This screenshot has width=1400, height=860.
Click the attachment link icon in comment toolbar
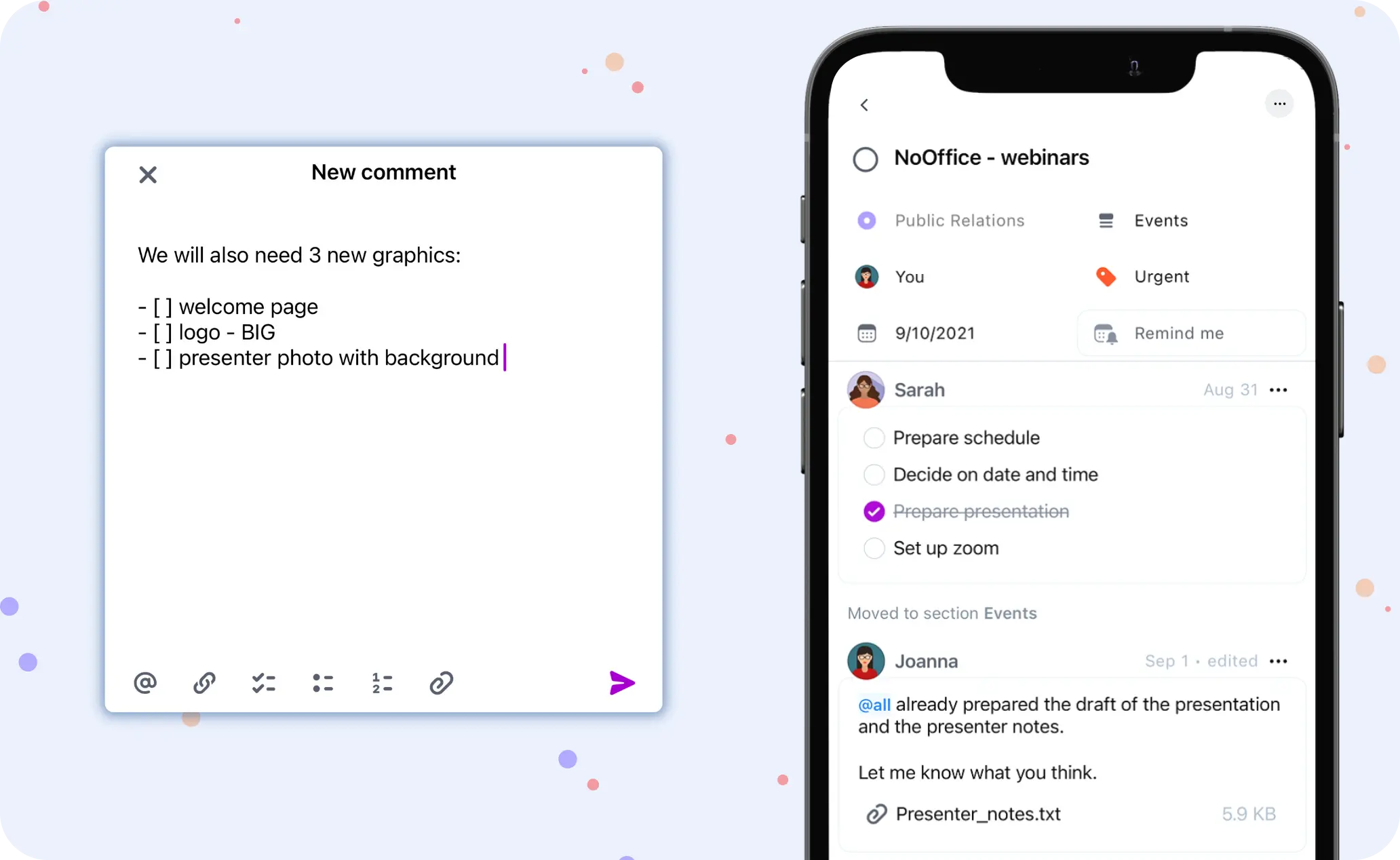click(x=441, y=682)
